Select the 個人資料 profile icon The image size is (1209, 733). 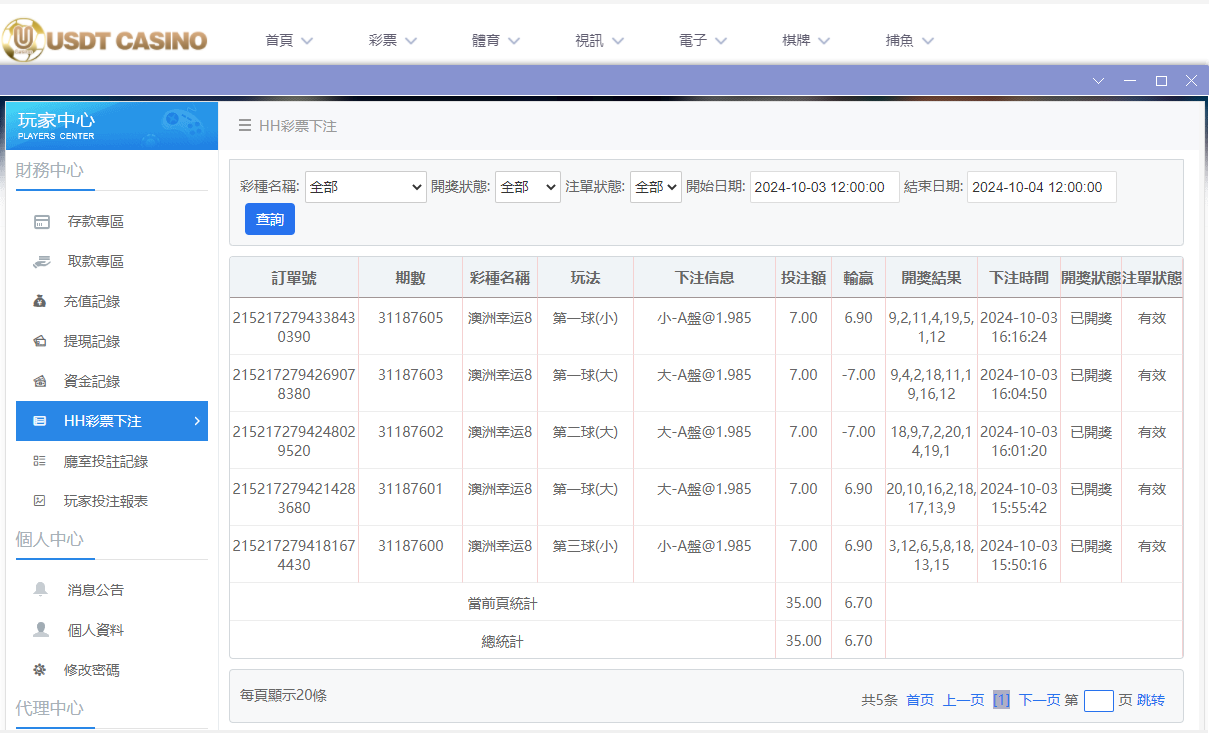pos(41,629)
